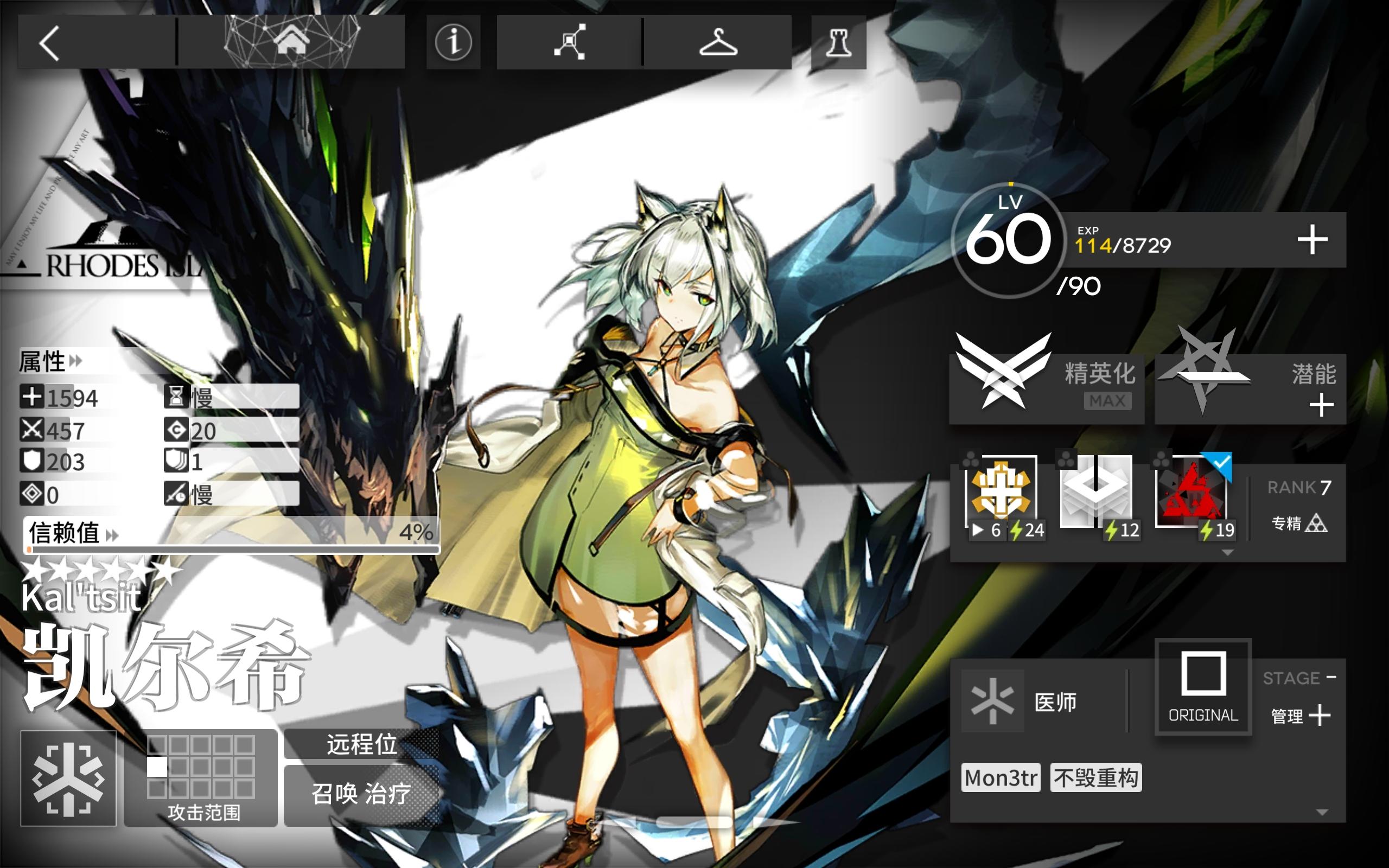The width and height of the screenshot is (1389, 868).
Task: View the 不毁重构 talent tag
Action: point(1095,778)
